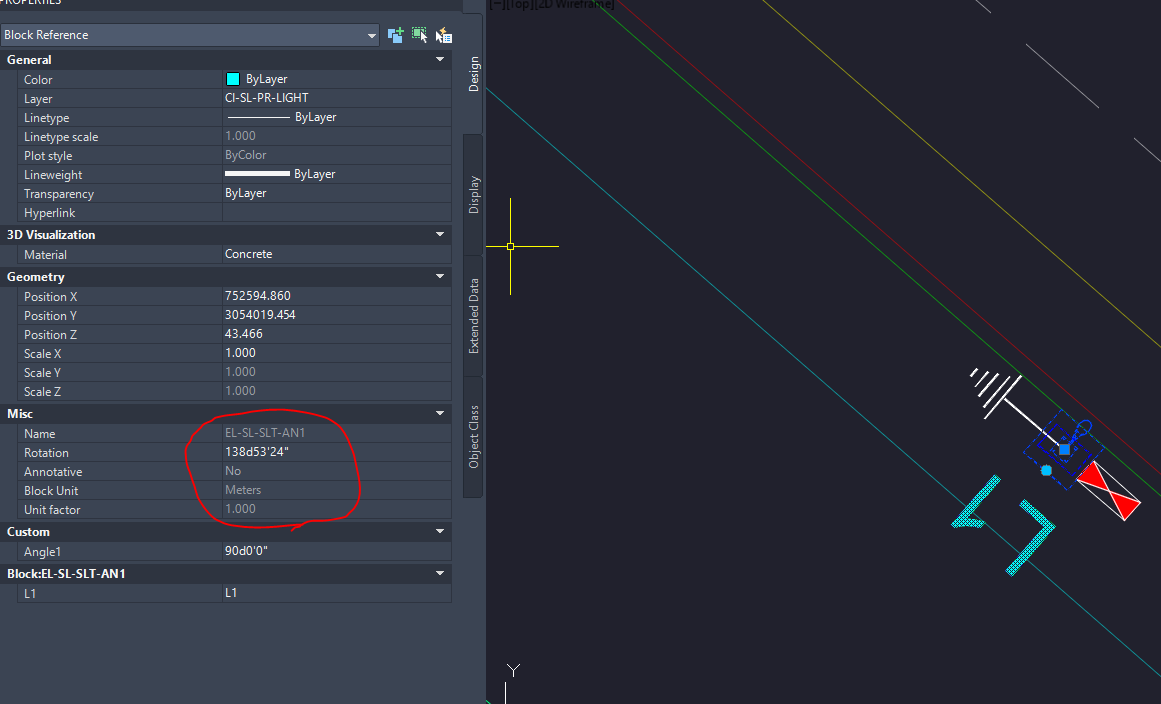Collapse the Block:EL-SL-SLT-AN1 section
This screenshot has width=1161, height=704.
439,573
